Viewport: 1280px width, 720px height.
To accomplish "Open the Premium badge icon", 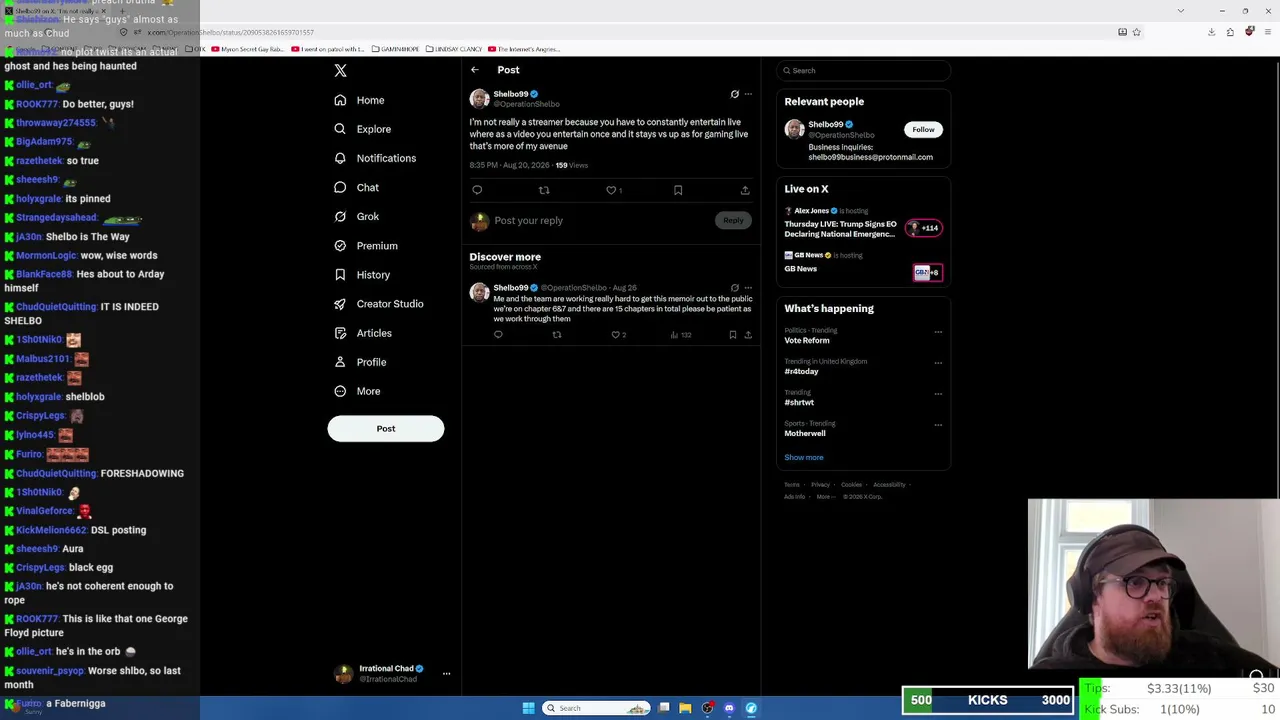I will click(x=340, y=245).
